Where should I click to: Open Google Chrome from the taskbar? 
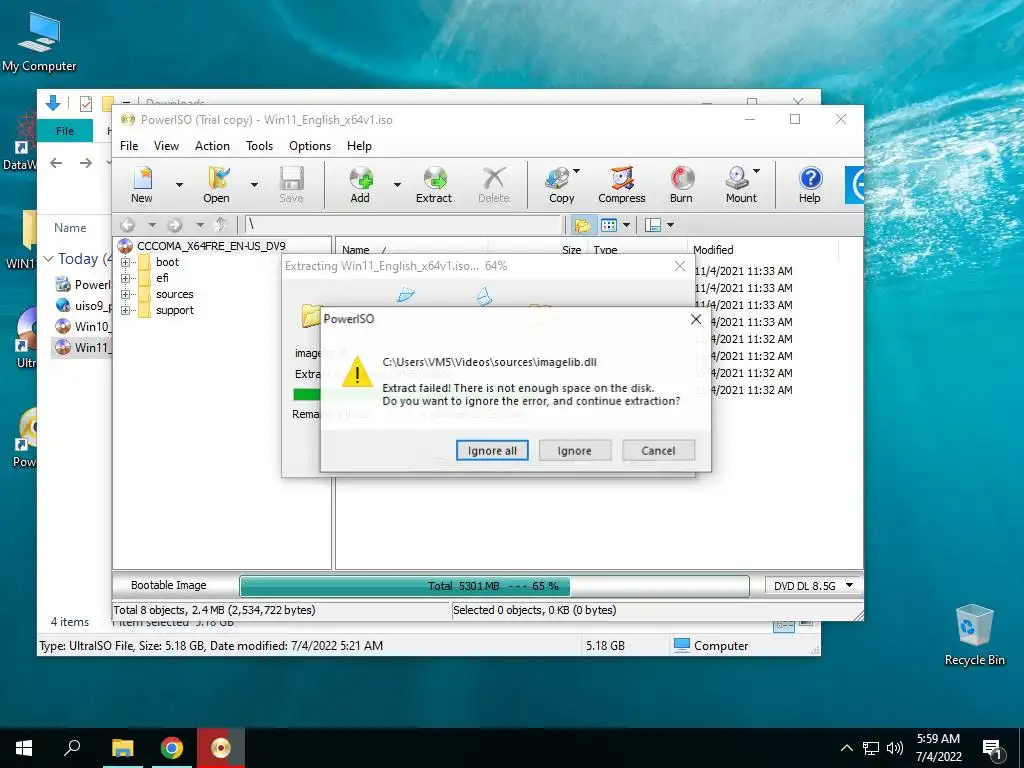click(x=172, y=748)
